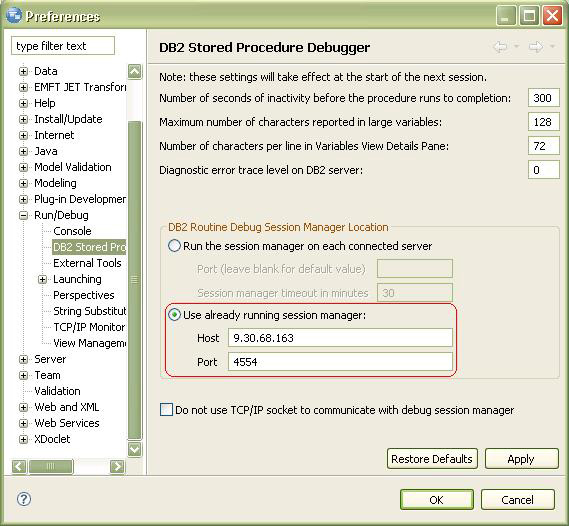Expand the Model Validation node
569x526 pixels.
point(23,167)
